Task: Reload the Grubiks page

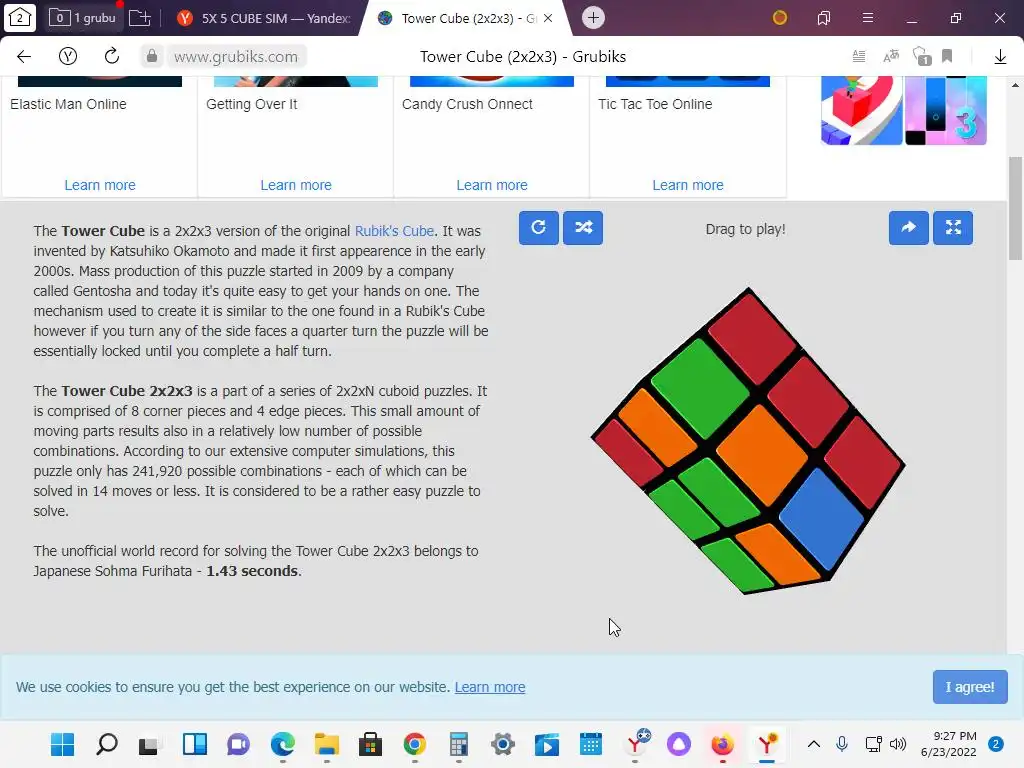Action: coord(112,57)
